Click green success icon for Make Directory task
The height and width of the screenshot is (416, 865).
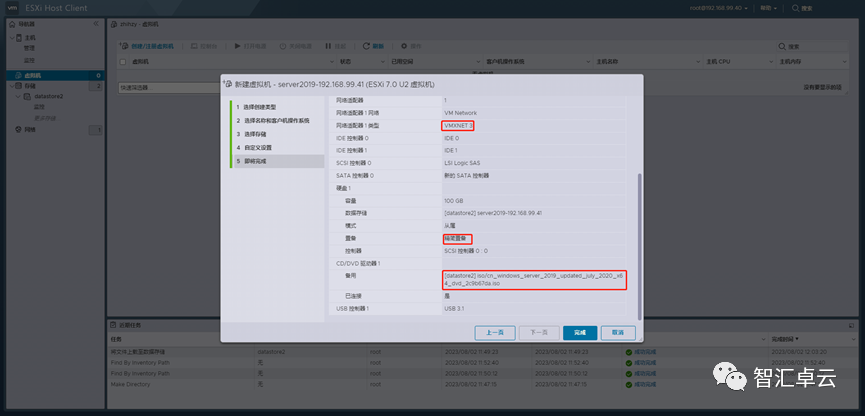[628, 384]
